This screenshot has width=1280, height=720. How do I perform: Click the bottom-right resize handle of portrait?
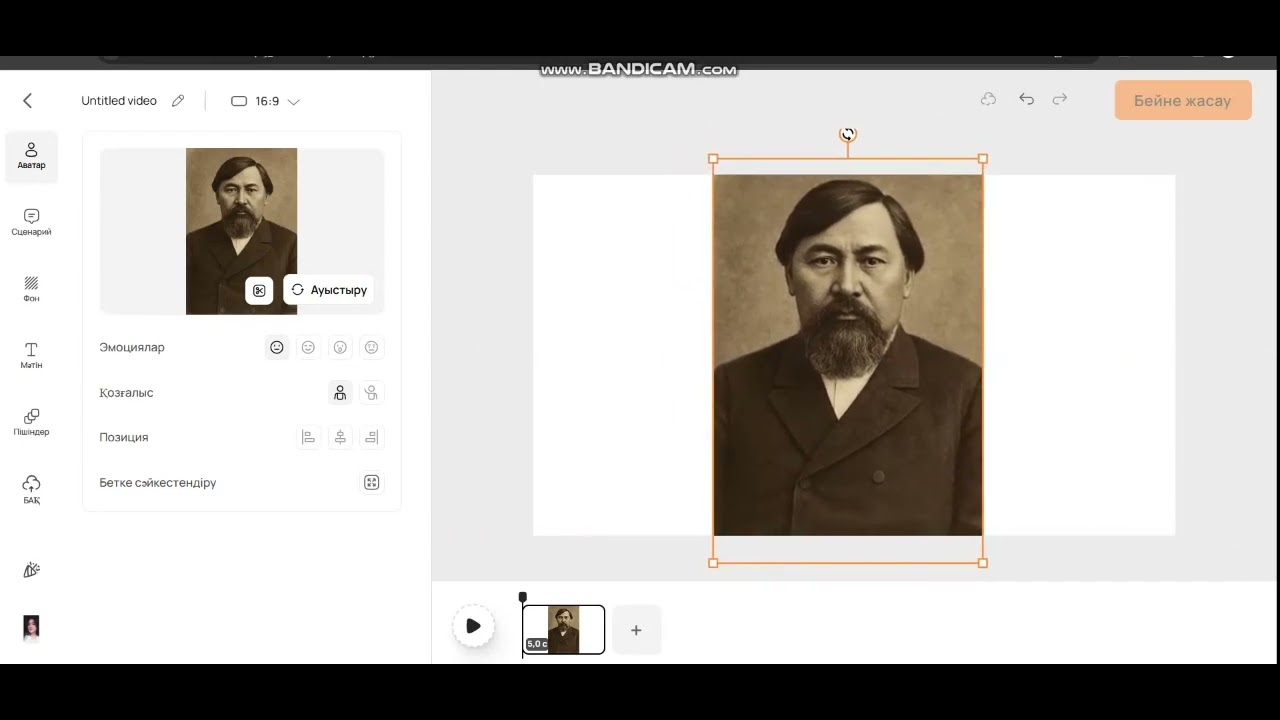click(x=983, y=563)
